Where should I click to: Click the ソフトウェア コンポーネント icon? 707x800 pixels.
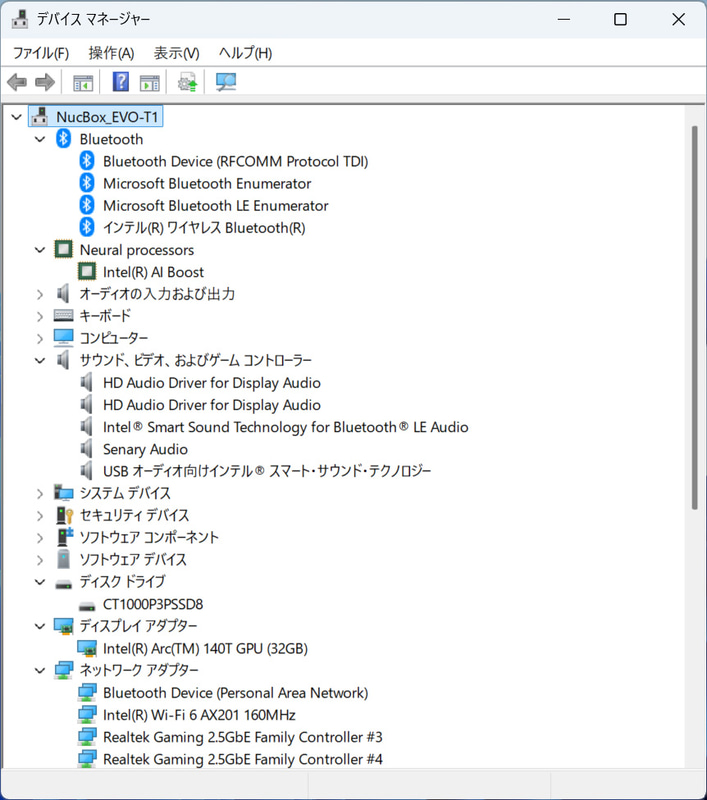click(65, 537)
